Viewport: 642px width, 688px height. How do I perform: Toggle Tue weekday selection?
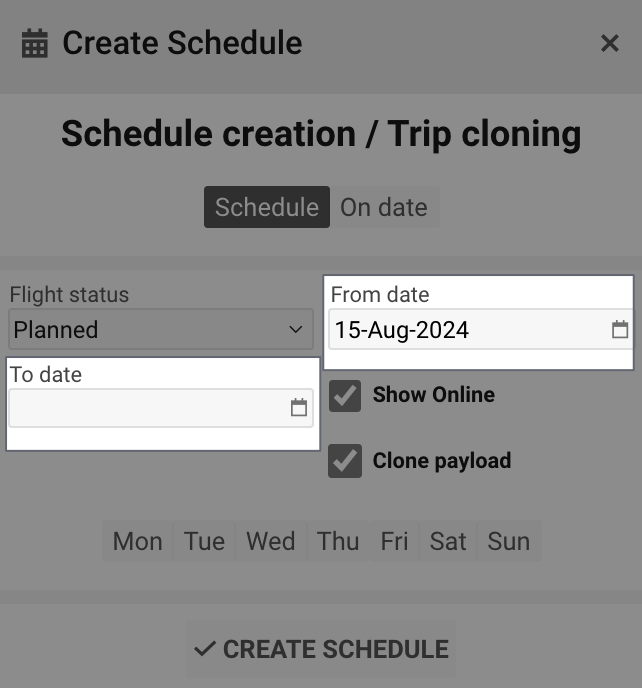204,541
